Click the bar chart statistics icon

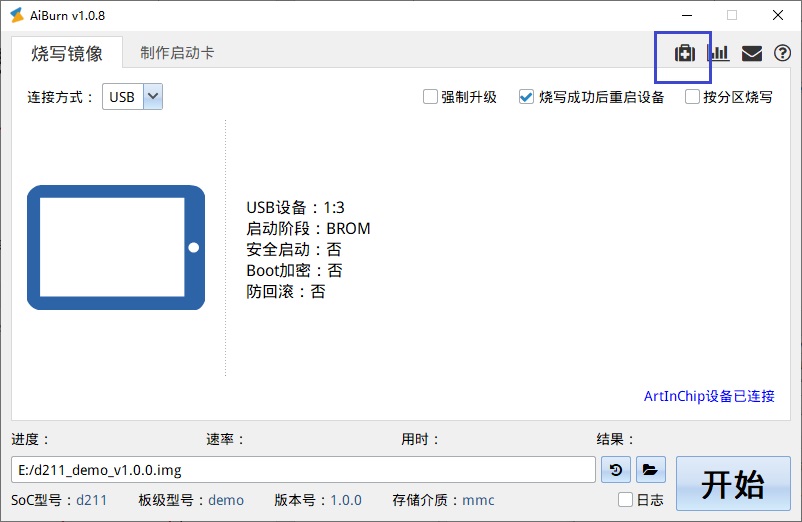coord(718,54)
